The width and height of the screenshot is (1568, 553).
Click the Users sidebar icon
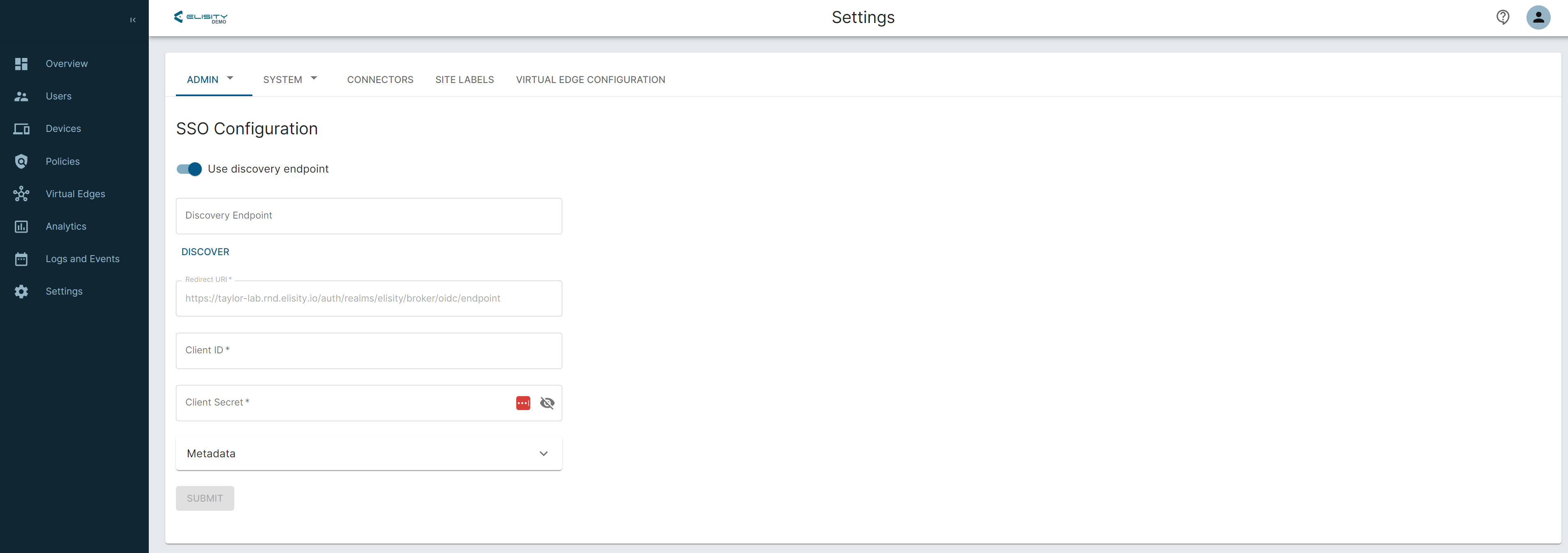pyautogui.click(x=21, y=96)
